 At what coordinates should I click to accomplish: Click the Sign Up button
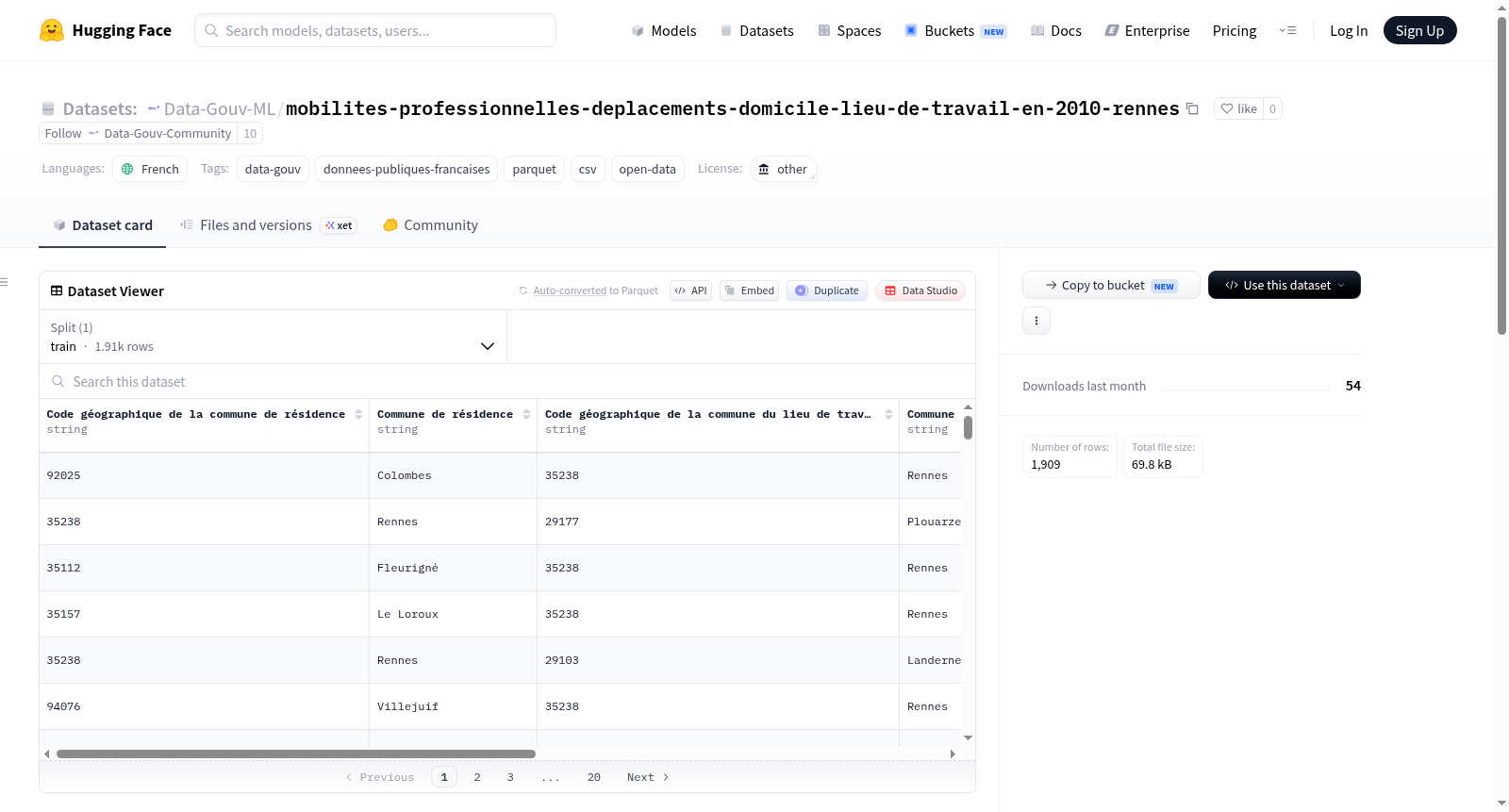point(1419,30)
